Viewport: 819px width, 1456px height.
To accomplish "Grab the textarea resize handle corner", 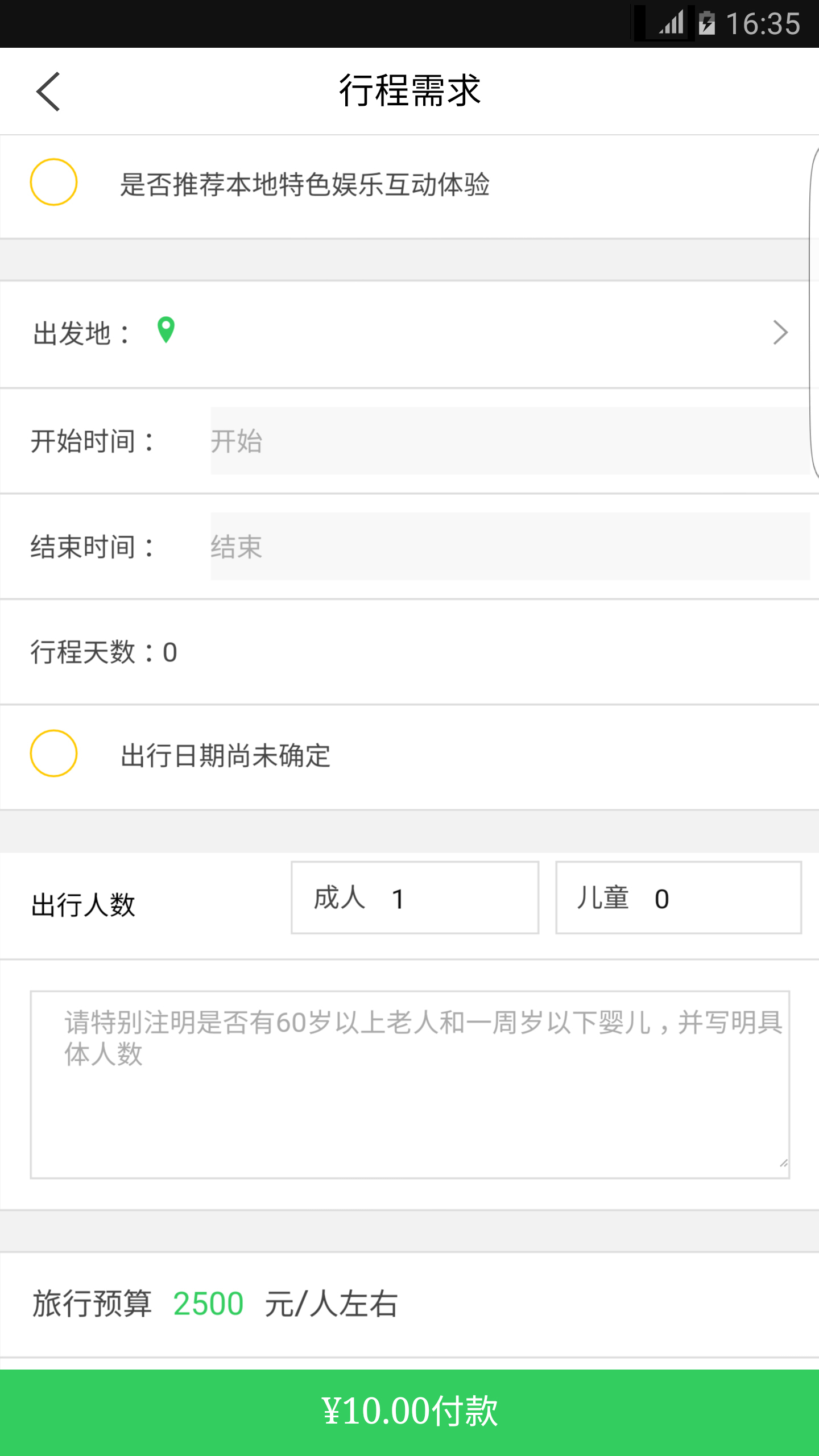I will pos(783,1163).
